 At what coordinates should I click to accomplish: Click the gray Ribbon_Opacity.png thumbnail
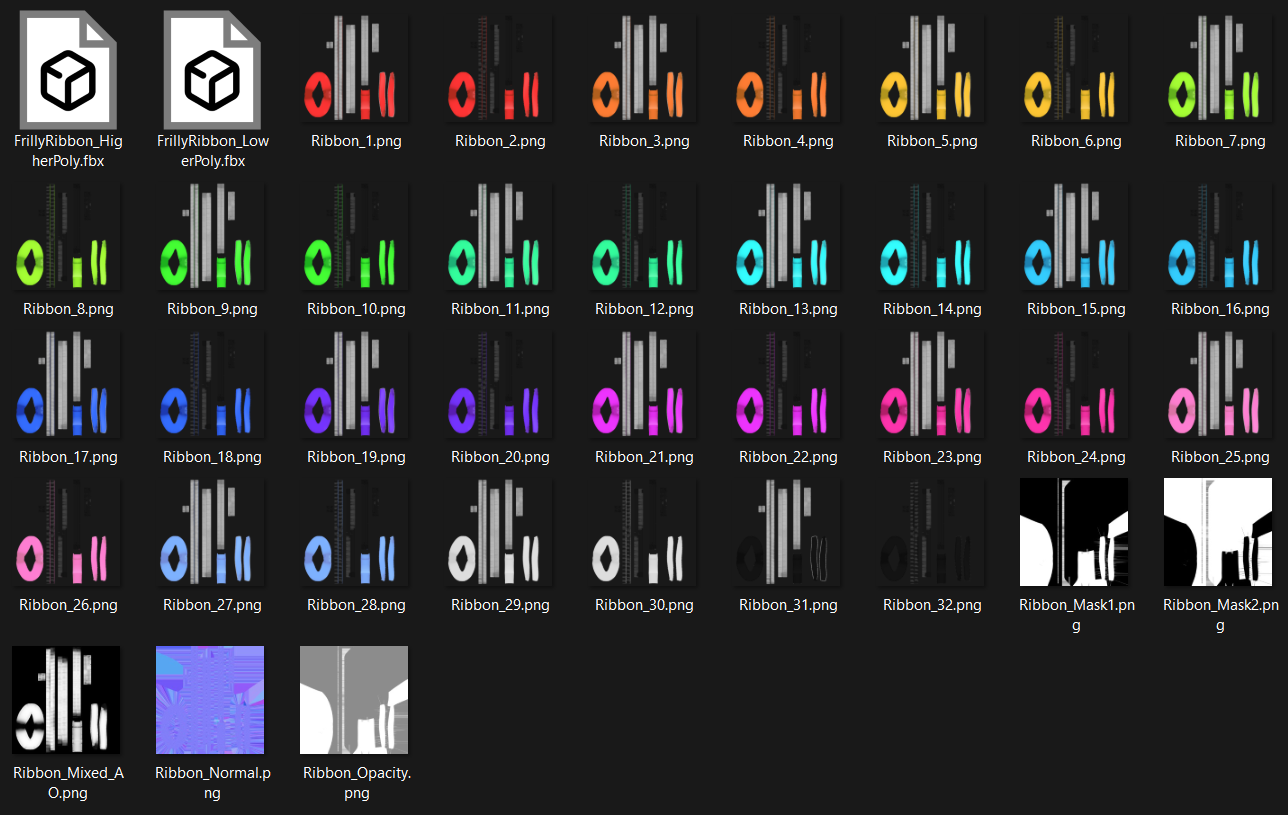[x=354, y=700]
